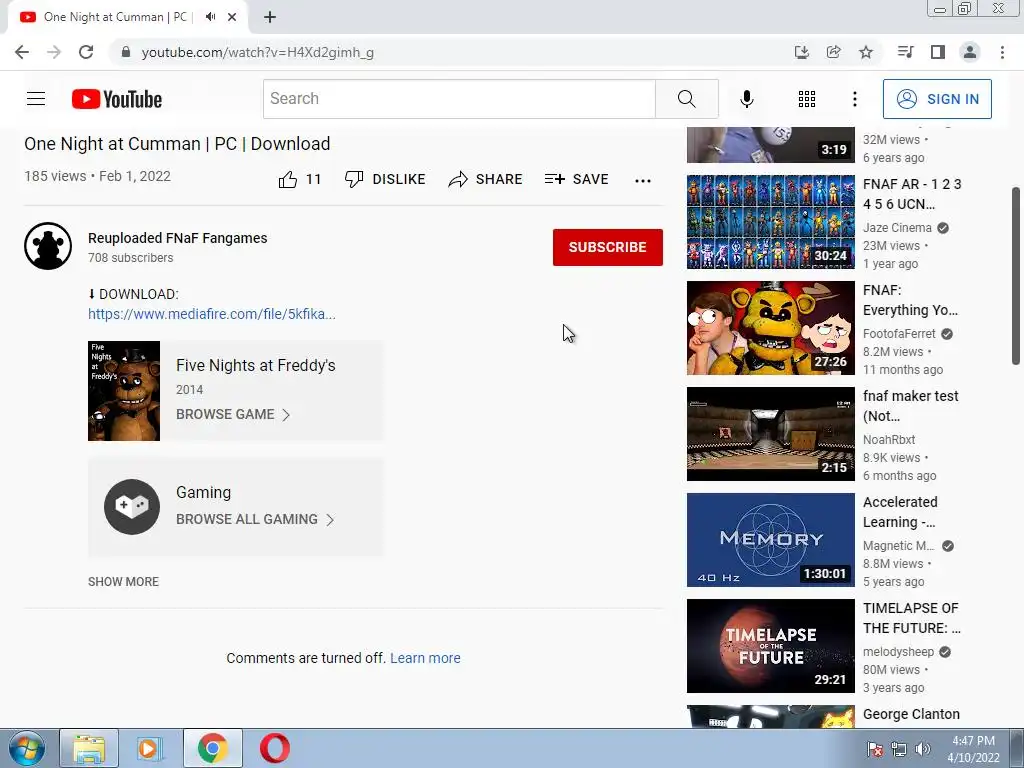Open more actions ellipsis under video
Screen dimensions: 1024x768
pos(643,181)
